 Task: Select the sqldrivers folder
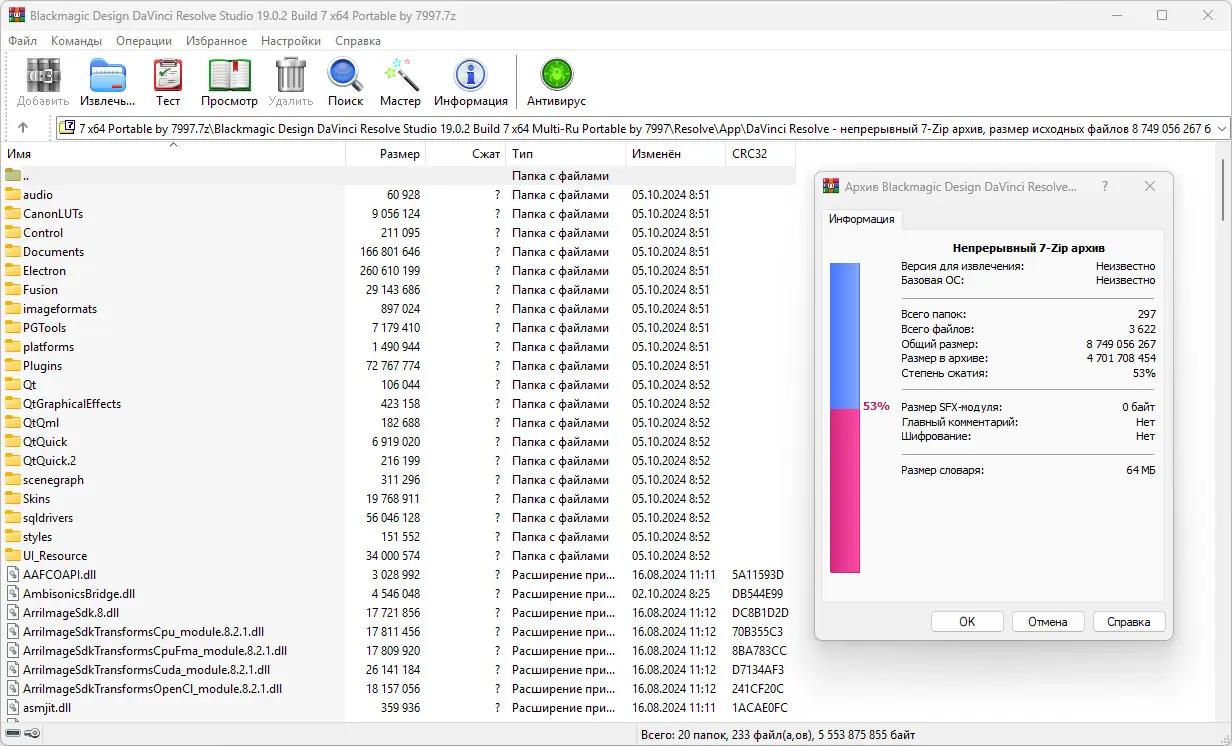[39, 518]
